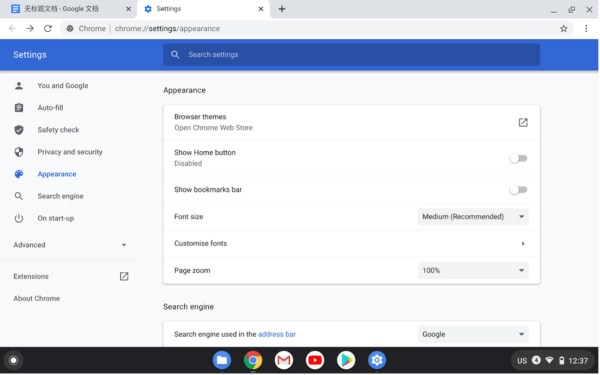This screenshot has width=600, height=375.
Task: Open the Chrome three-dot menu
Action: (x=586, y=29)
